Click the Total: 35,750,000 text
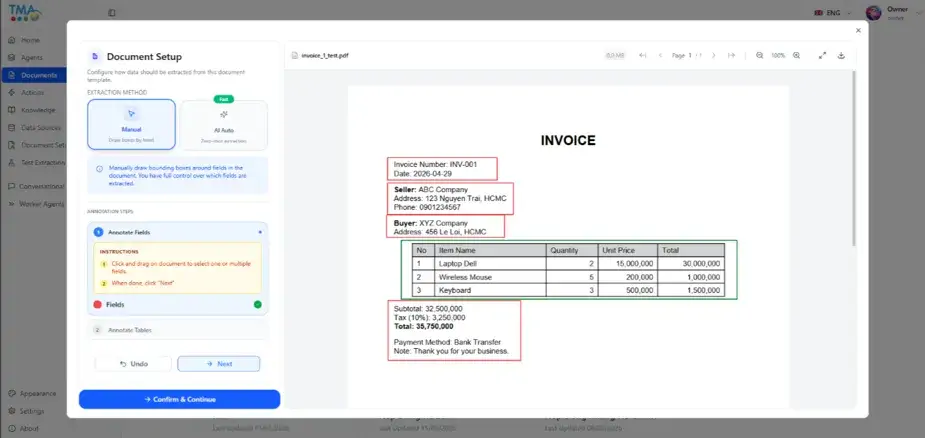Viewport: 925px width, 438px height. pos(424,326)
